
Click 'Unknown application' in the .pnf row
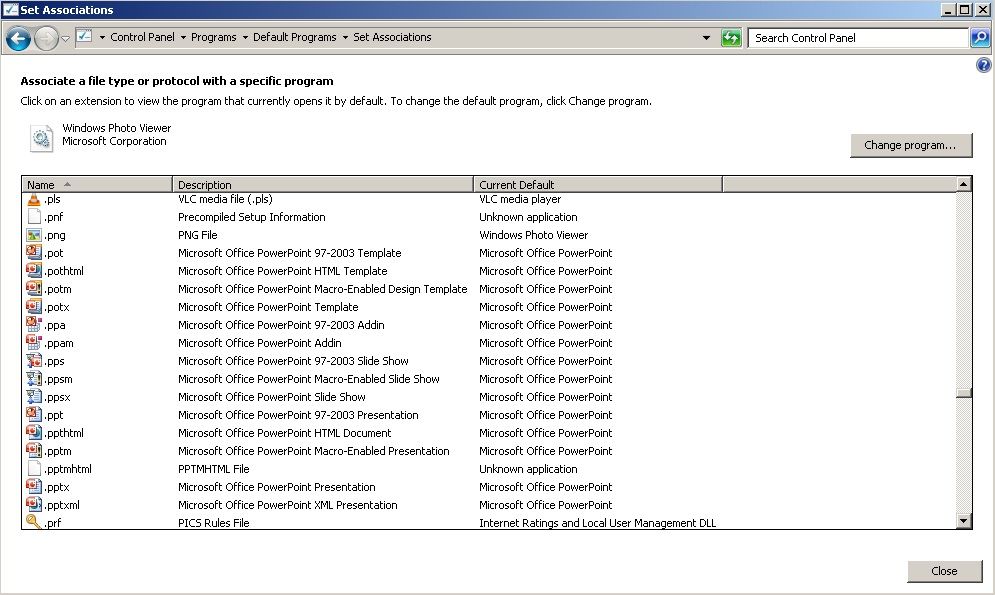tap(528, 217)
